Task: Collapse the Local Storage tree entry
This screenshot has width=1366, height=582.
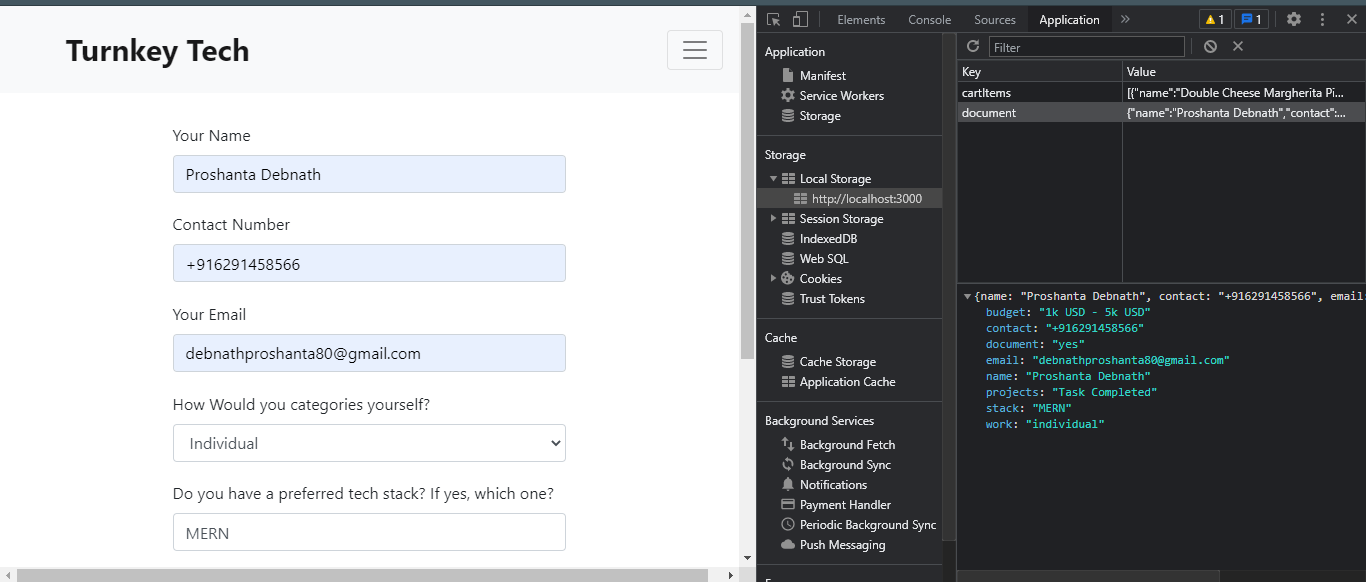Action: coord(773,178)
